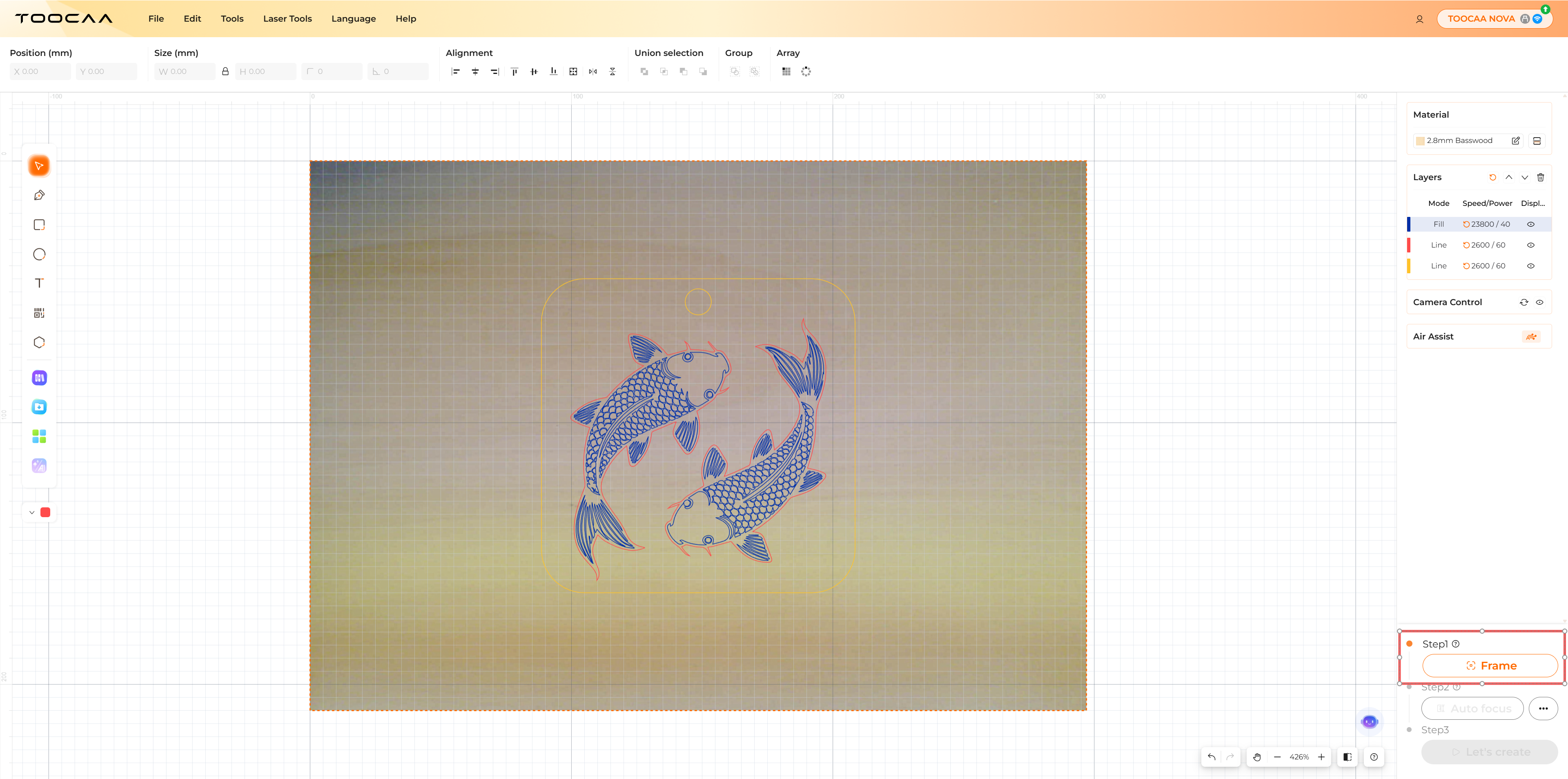Image resolution: width=1568 pixels, height=779 pixels.
Task: Toggle the Air Assist switch
Action: (x=1531, y=336)
